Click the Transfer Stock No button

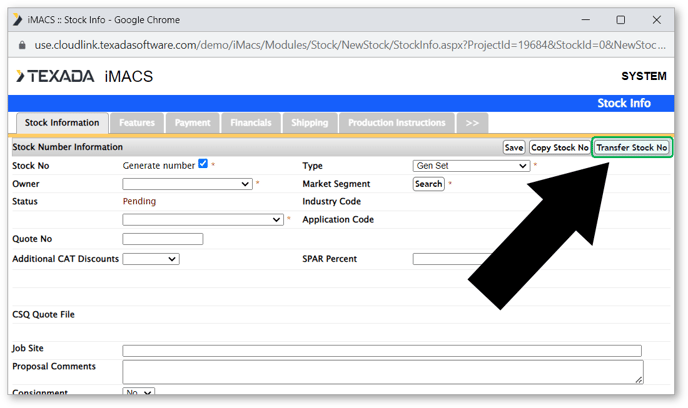click(x=631, y=147)
